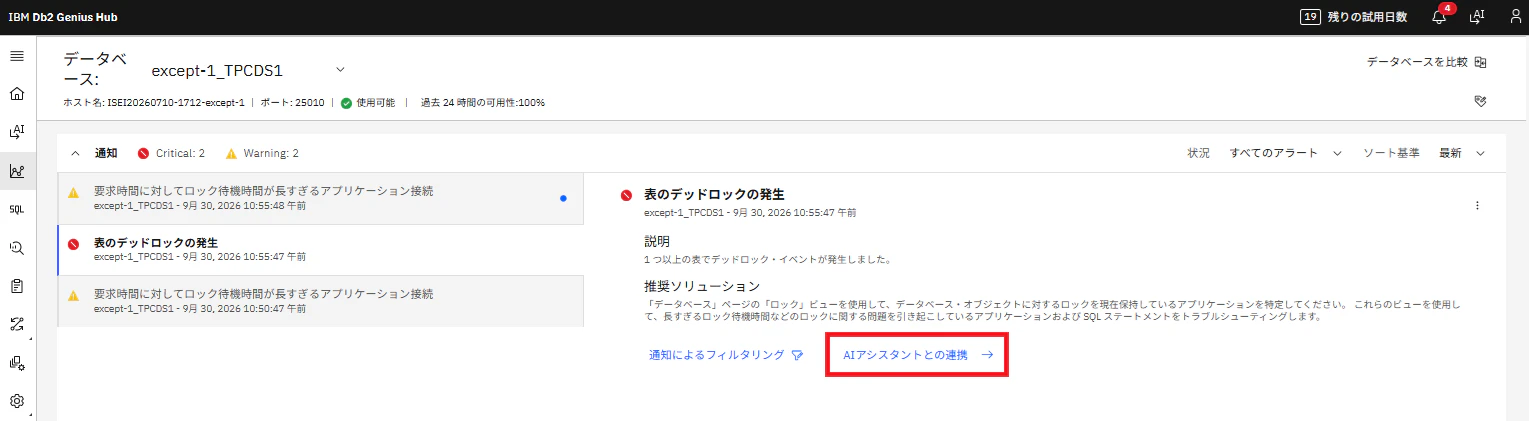The image size is (1529, 421).
Task: Select the 10:55:48 lock wait warning alert
Action: (x=321, y=197)
